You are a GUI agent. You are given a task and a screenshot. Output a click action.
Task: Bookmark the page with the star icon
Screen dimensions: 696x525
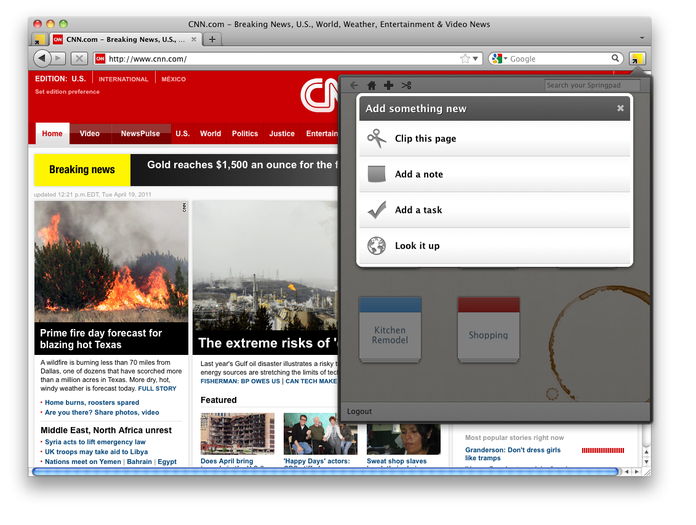(x=465, y=59)
